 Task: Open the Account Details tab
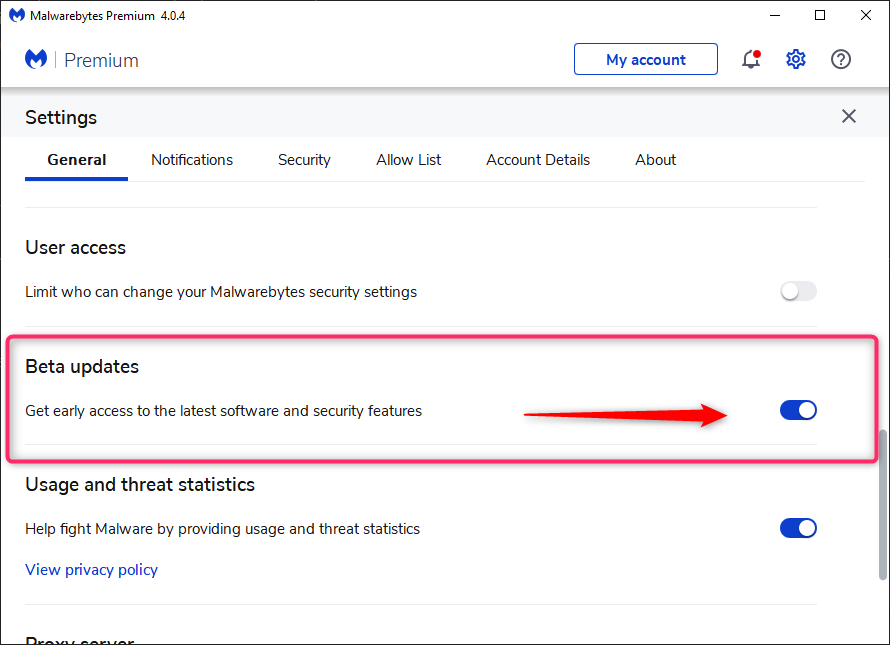(538, 160)
